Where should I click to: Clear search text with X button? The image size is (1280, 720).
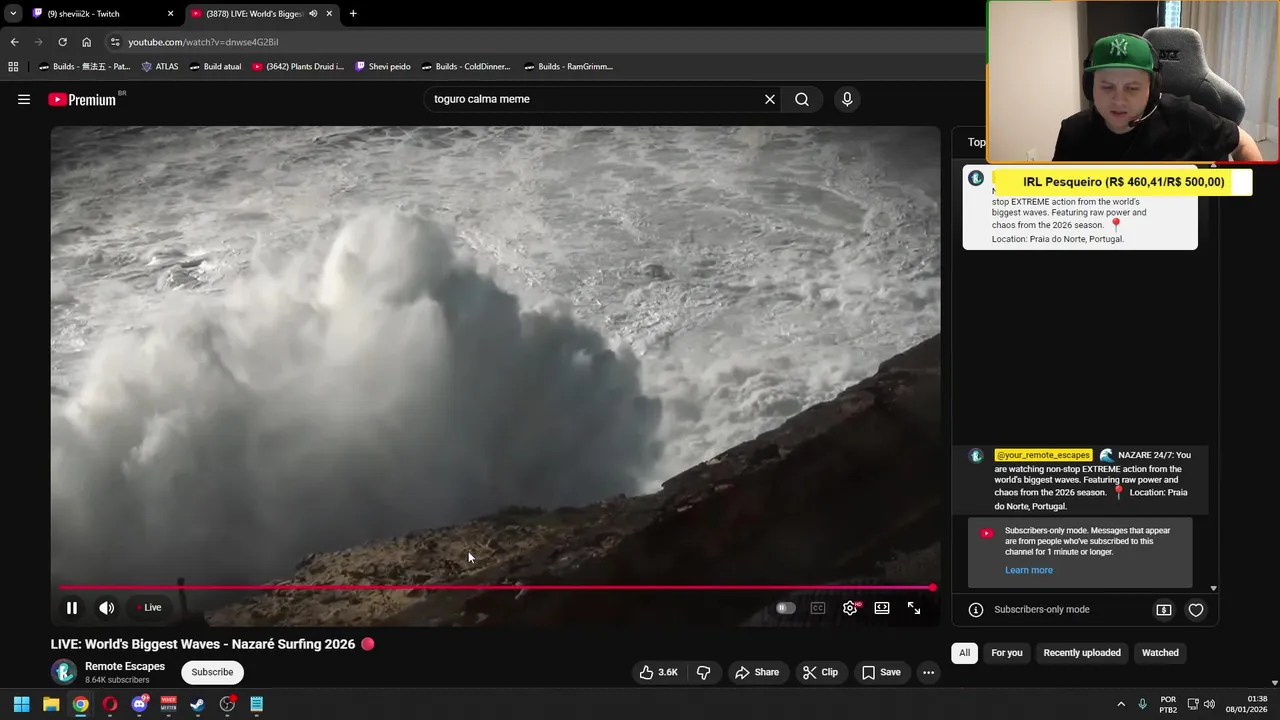coord(770,99)
